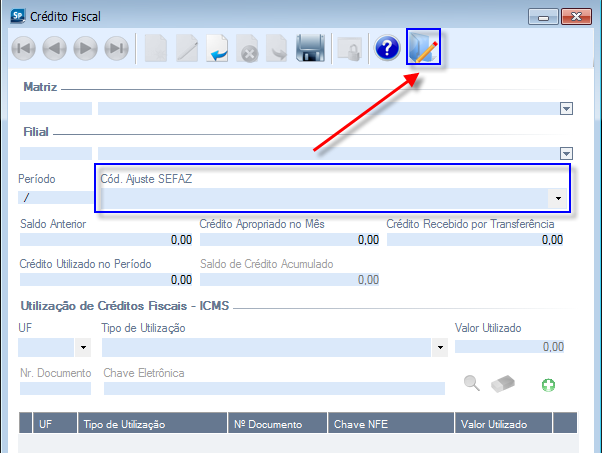
Task: Clear fields with the eraser icon
Action: click(503, 384)
